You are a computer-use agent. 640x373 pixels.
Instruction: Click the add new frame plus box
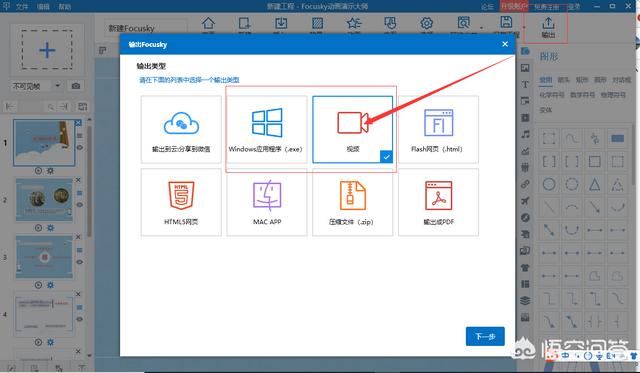47,50
